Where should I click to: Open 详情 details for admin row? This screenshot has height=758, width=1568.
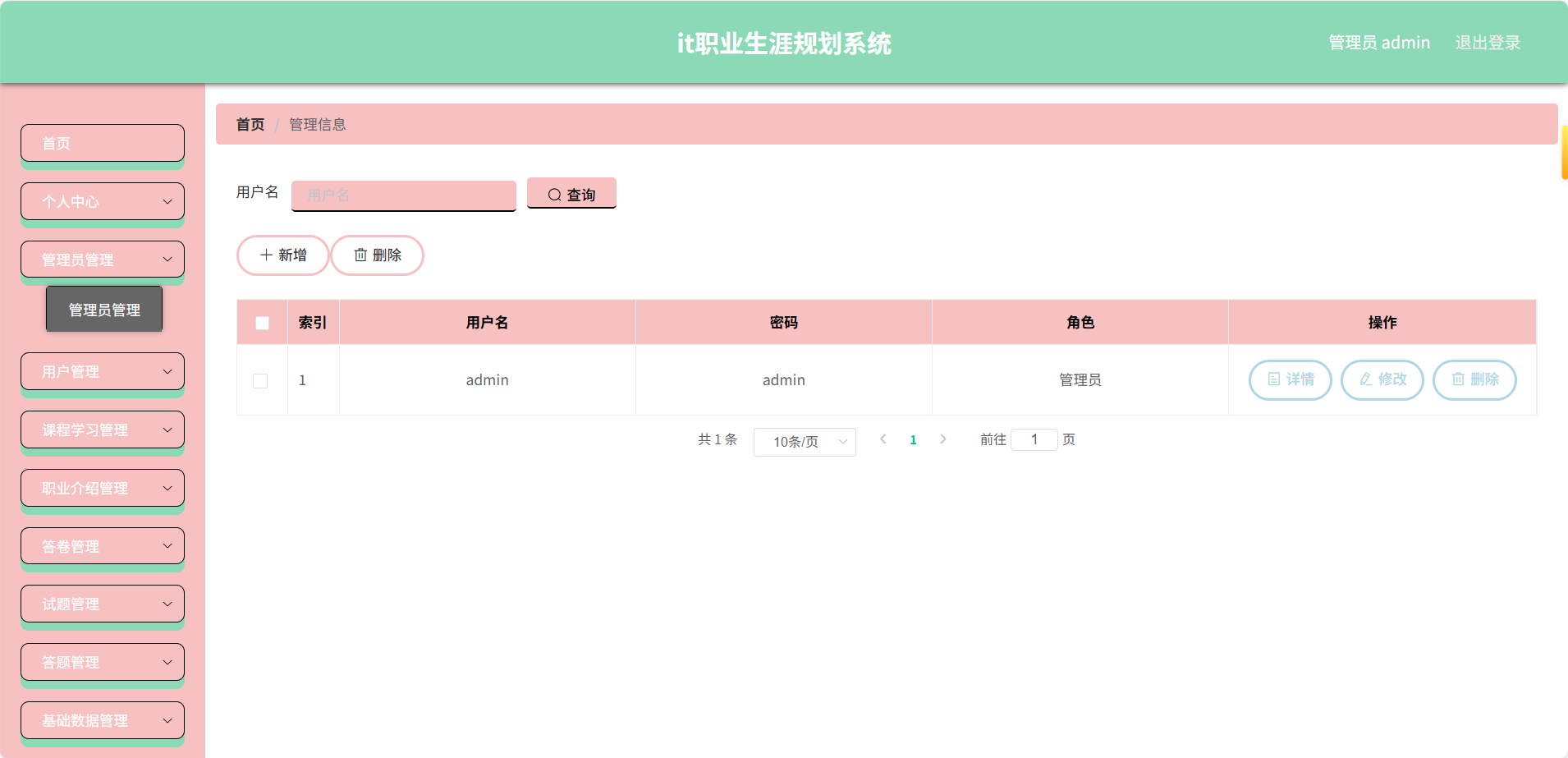(x=1291, y=379)
